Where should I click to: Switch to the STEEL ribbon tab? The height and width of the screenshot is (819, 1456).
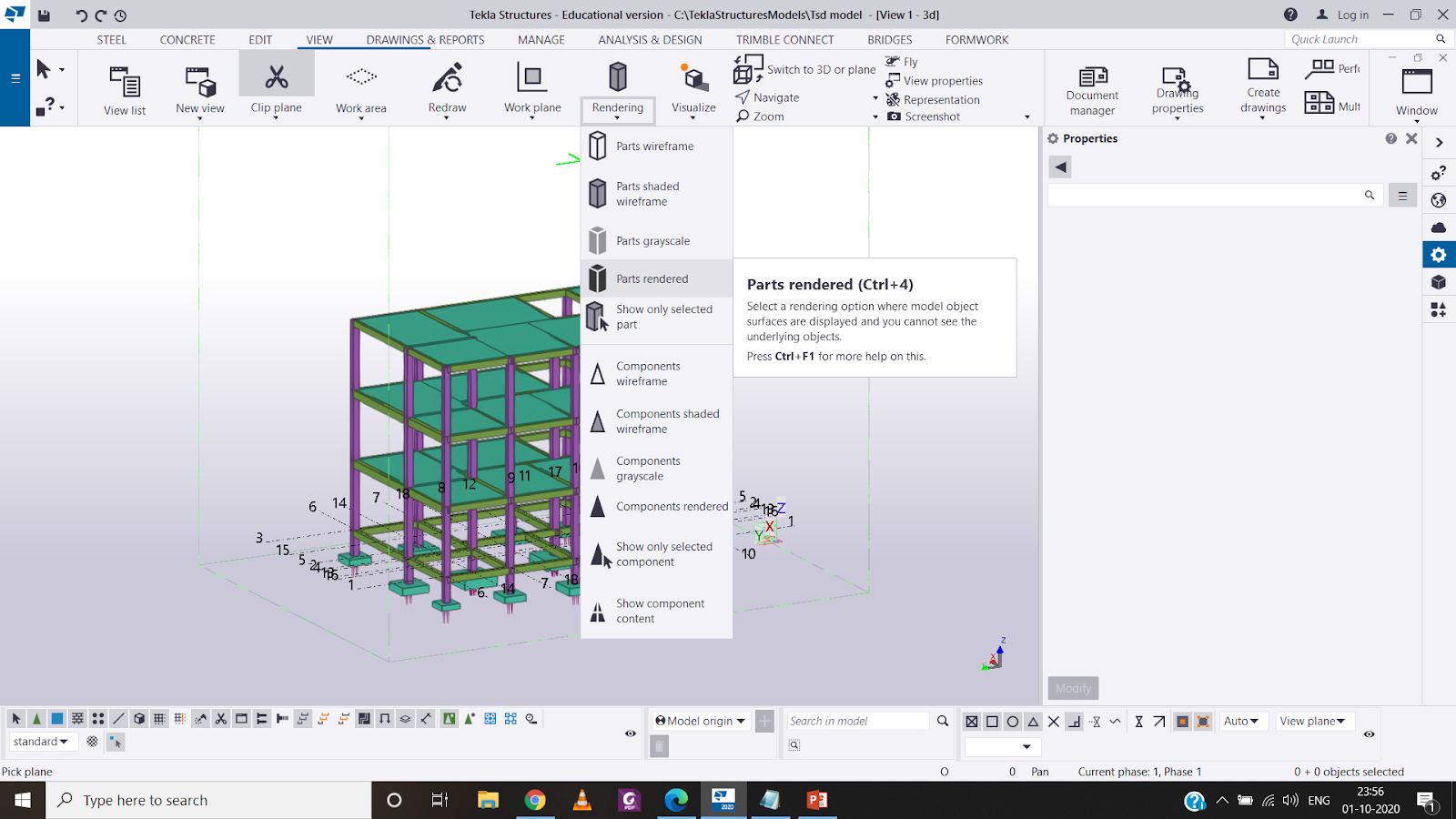pos(112,40)
